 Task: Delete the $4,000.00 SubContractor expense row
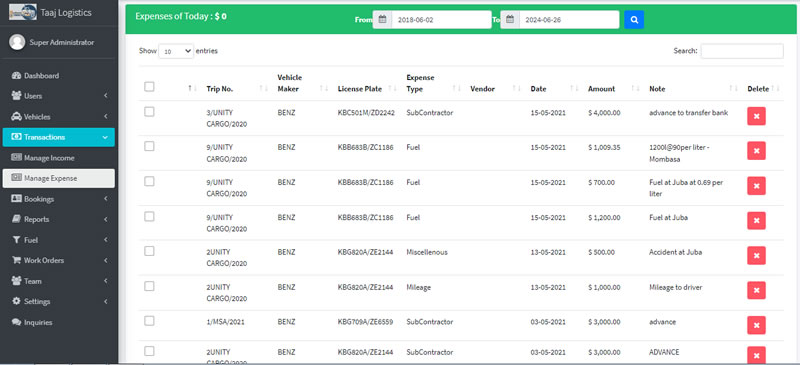[x=756, y=116]
